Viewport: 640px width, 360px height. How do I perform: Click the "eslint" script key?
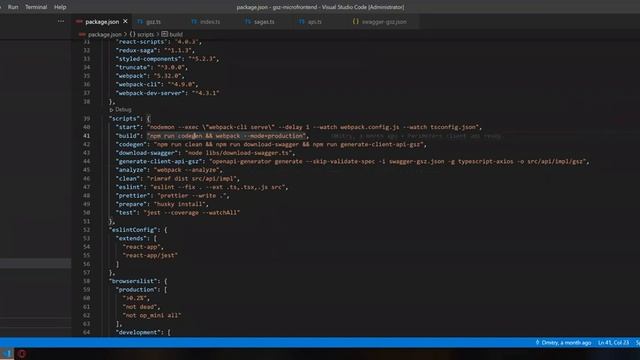[x=130, y=187]
